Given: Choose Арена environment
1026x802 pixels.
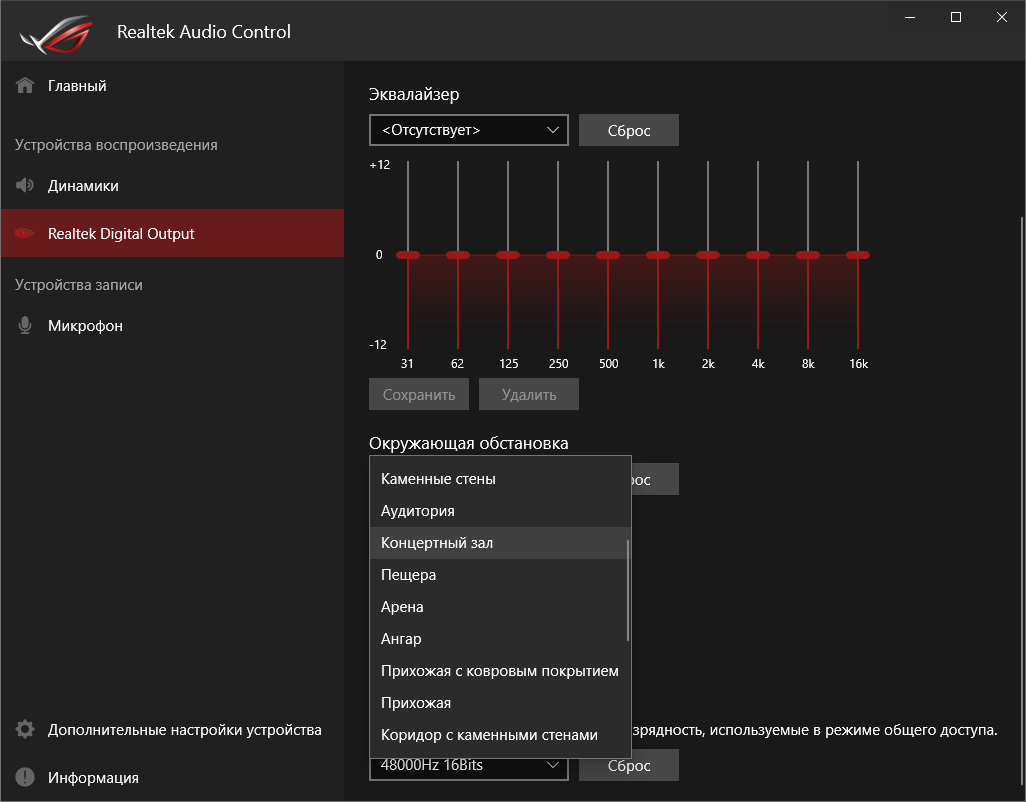Looking at the screenshot, I should point(501,607).
